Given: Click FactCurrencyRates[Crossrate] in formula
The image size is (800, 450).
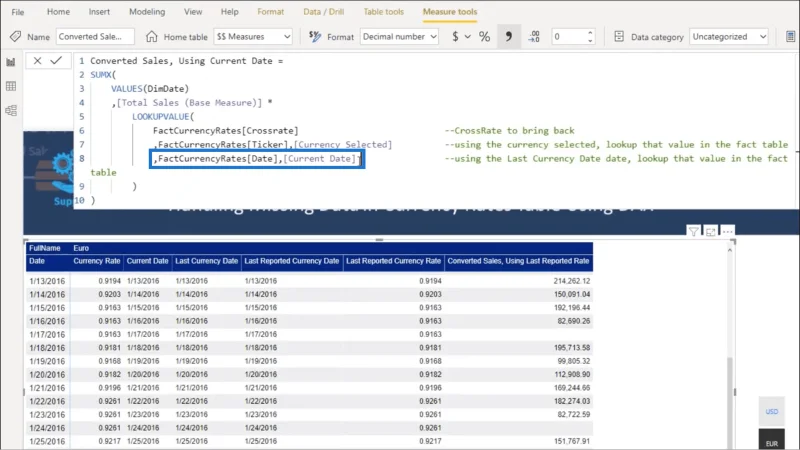Looking at the screenshot, I should click(226, 131).
